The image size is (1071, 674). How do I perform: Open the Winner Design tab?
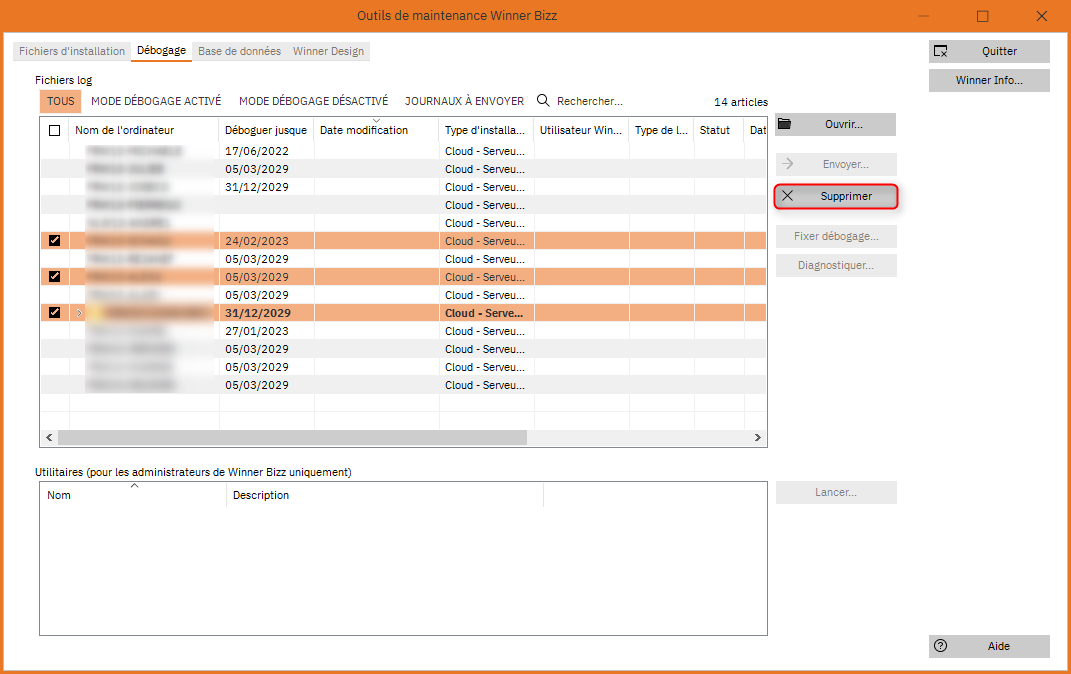329,51
